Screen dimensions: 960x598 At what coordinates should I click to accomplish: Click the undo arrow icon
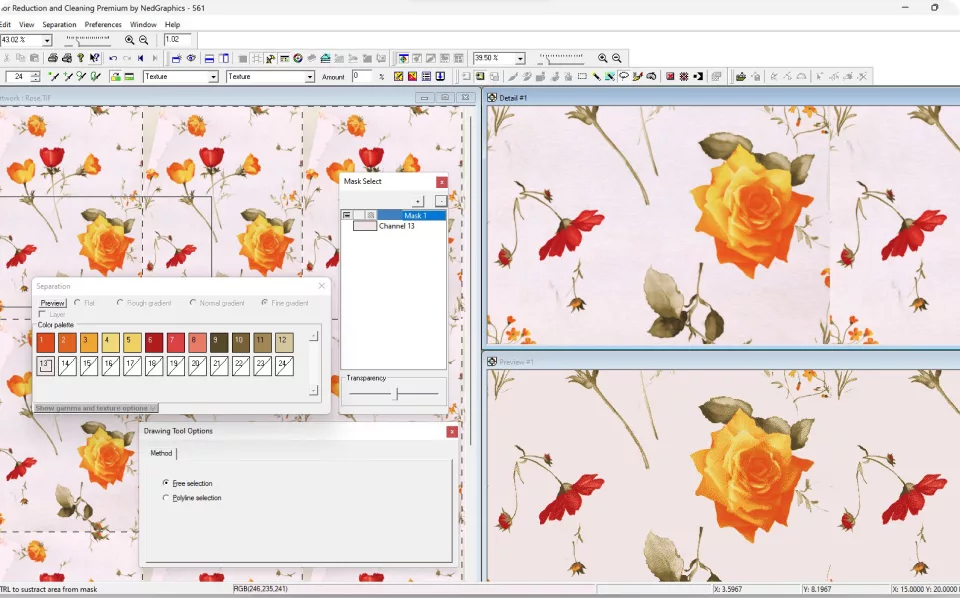(x=113, y=58)
